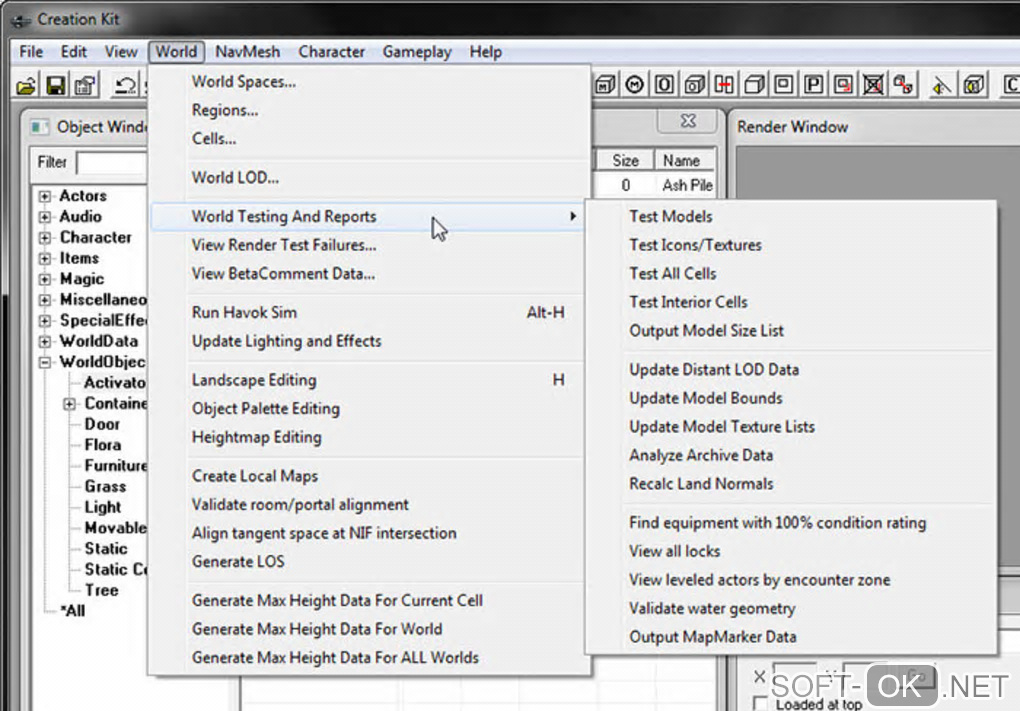The image size is (1020, 711).
Task: Choose Recalc Land Normals
Action: pyautogui.click(x=791, y=484)
